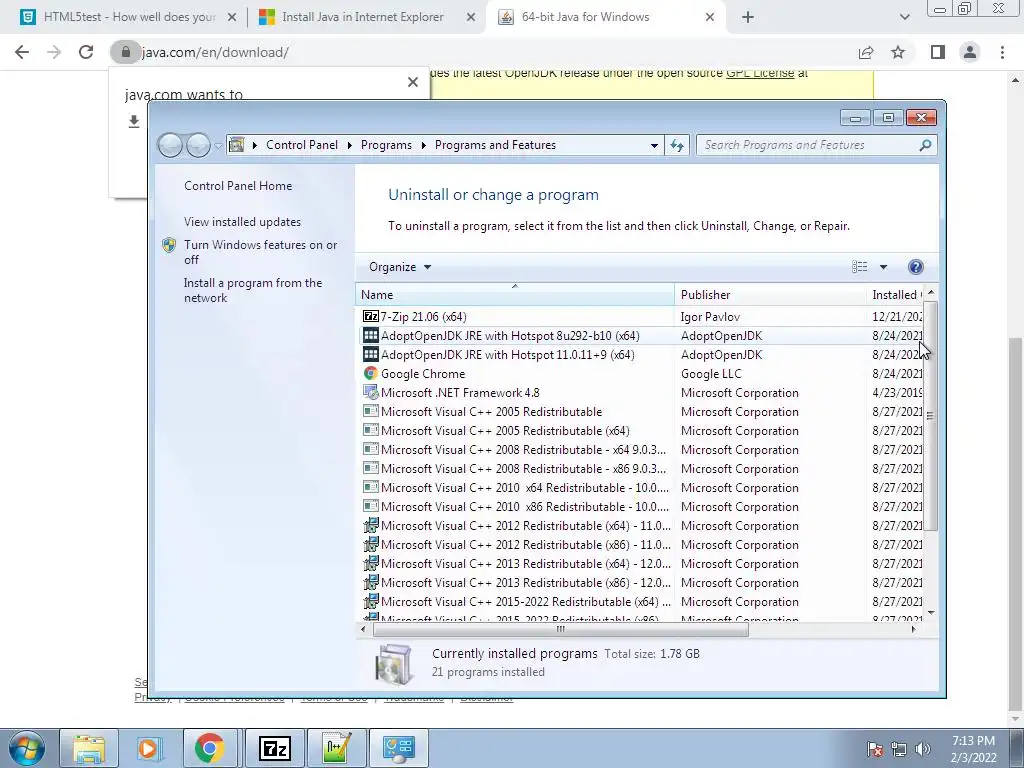Open 7-Zip from the taskbar
The image size is (1024, 768).
click(275, 748)
